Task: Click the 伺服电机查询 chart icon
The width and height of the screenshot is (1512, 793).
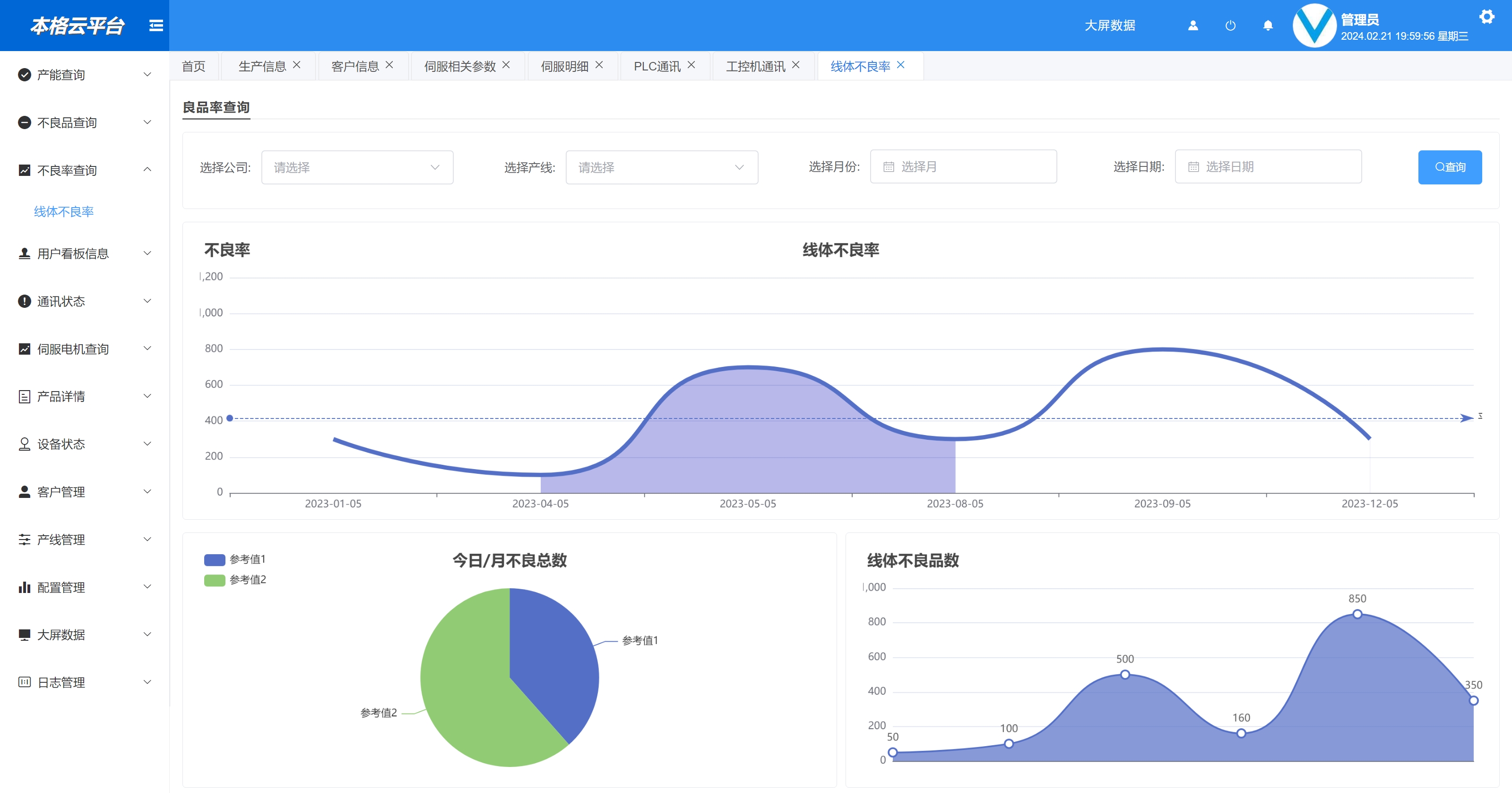Action: click(25, 349)
